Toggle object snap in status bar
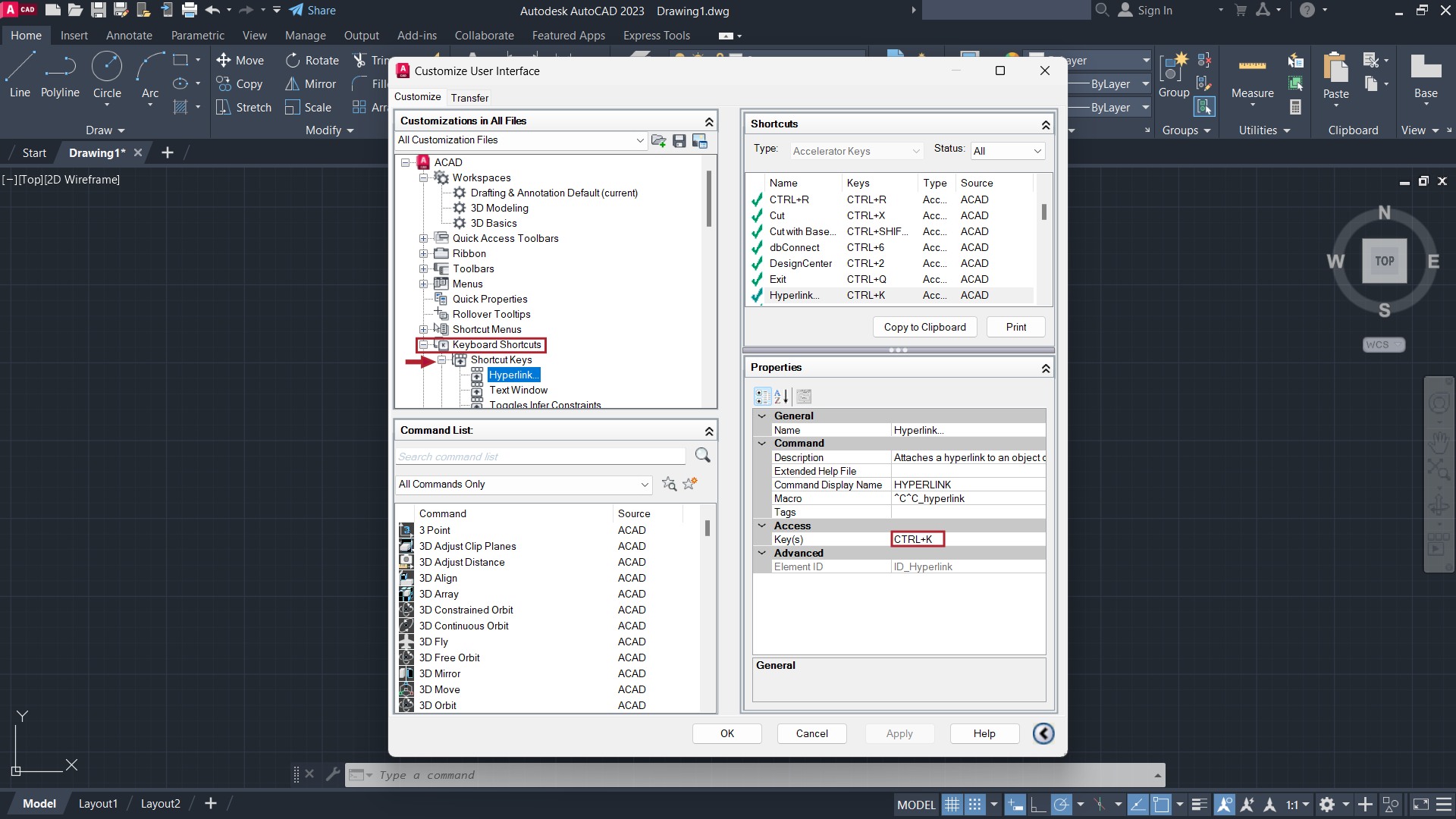 tap(1160, 805)
